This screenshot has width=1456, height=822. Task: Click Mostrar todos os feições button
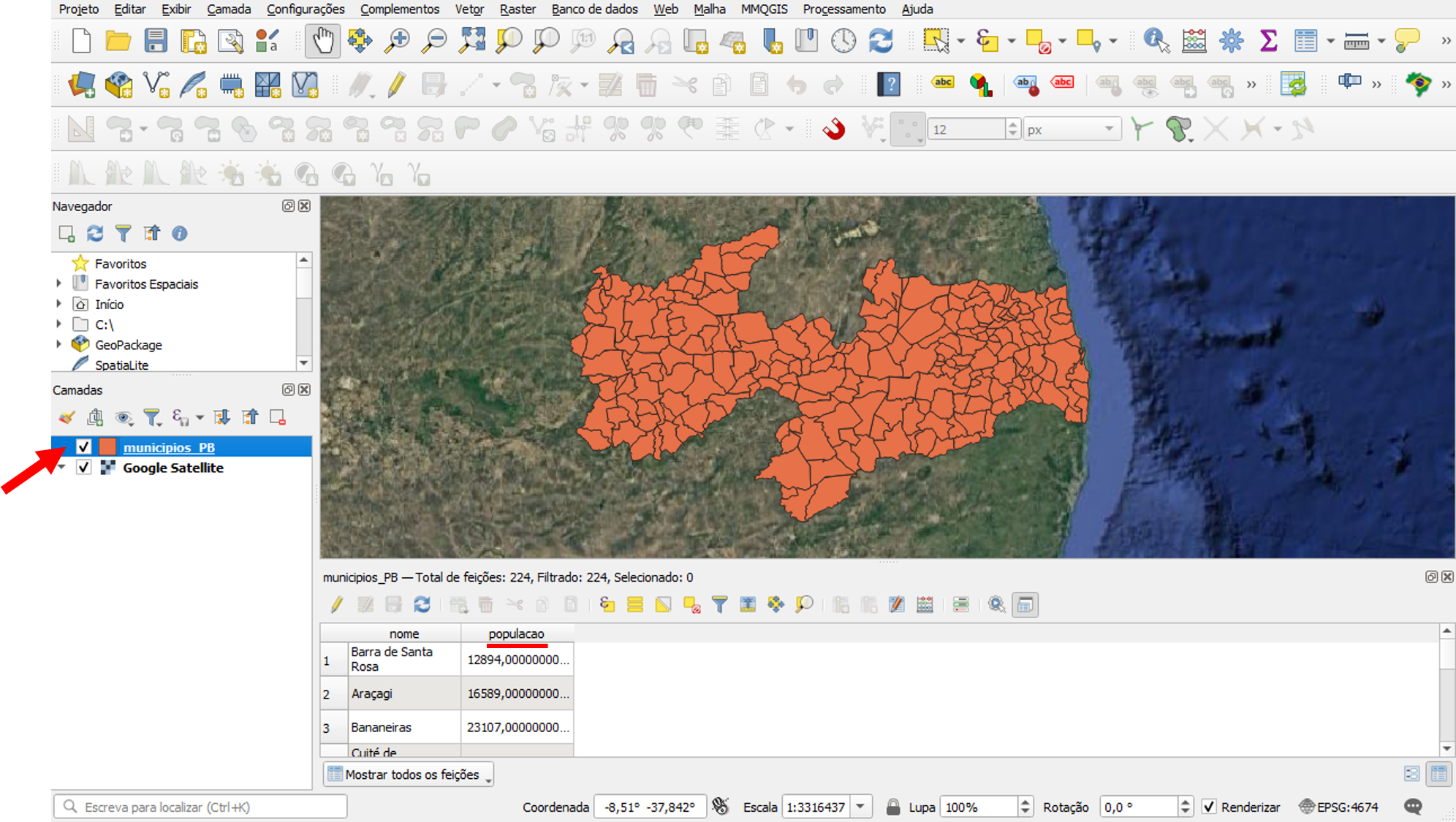click(408, 774)
